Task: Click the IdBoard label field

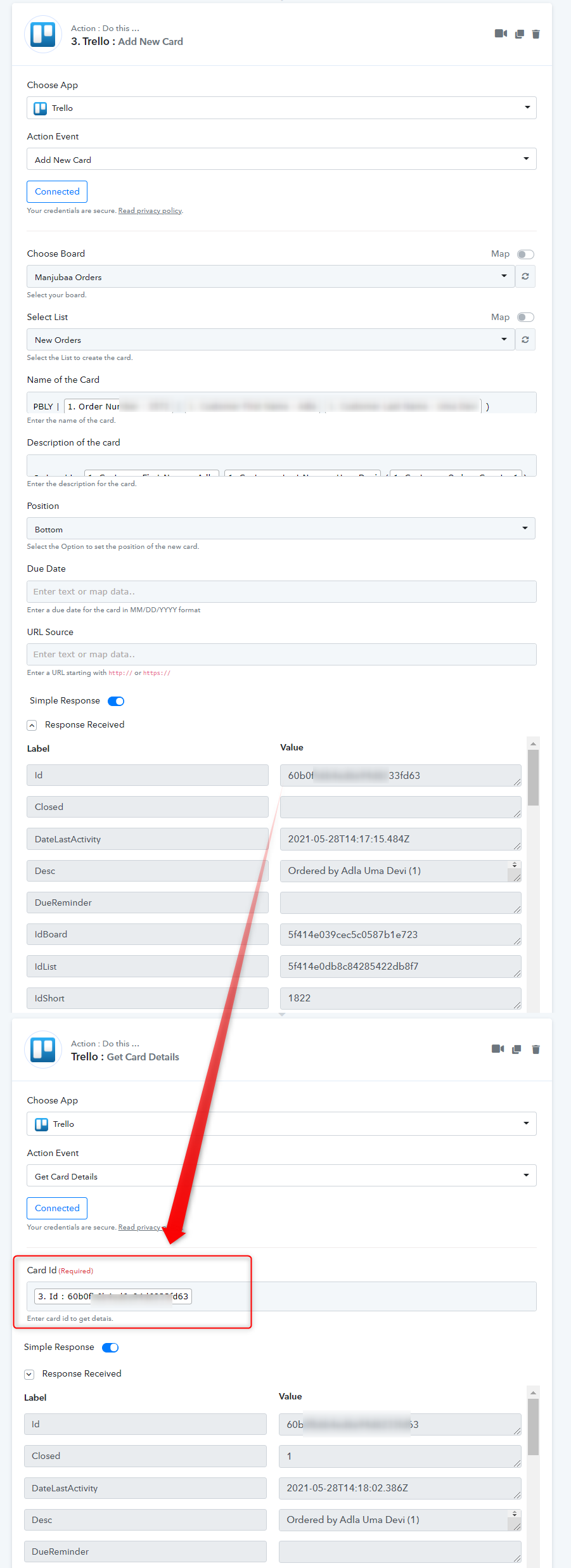Action: [x=148, y=934]
